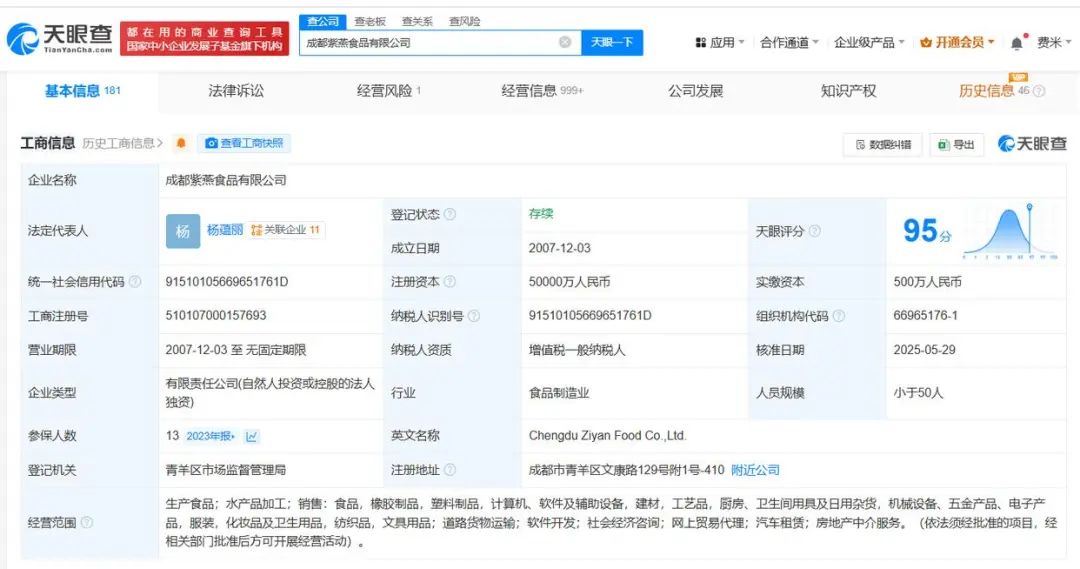Image resolution: width=1080 pixels, height=569 pixels.
Task: Click the 增值税一般纳税人 taxpayer qualification
Action: (x=577, y=350)
